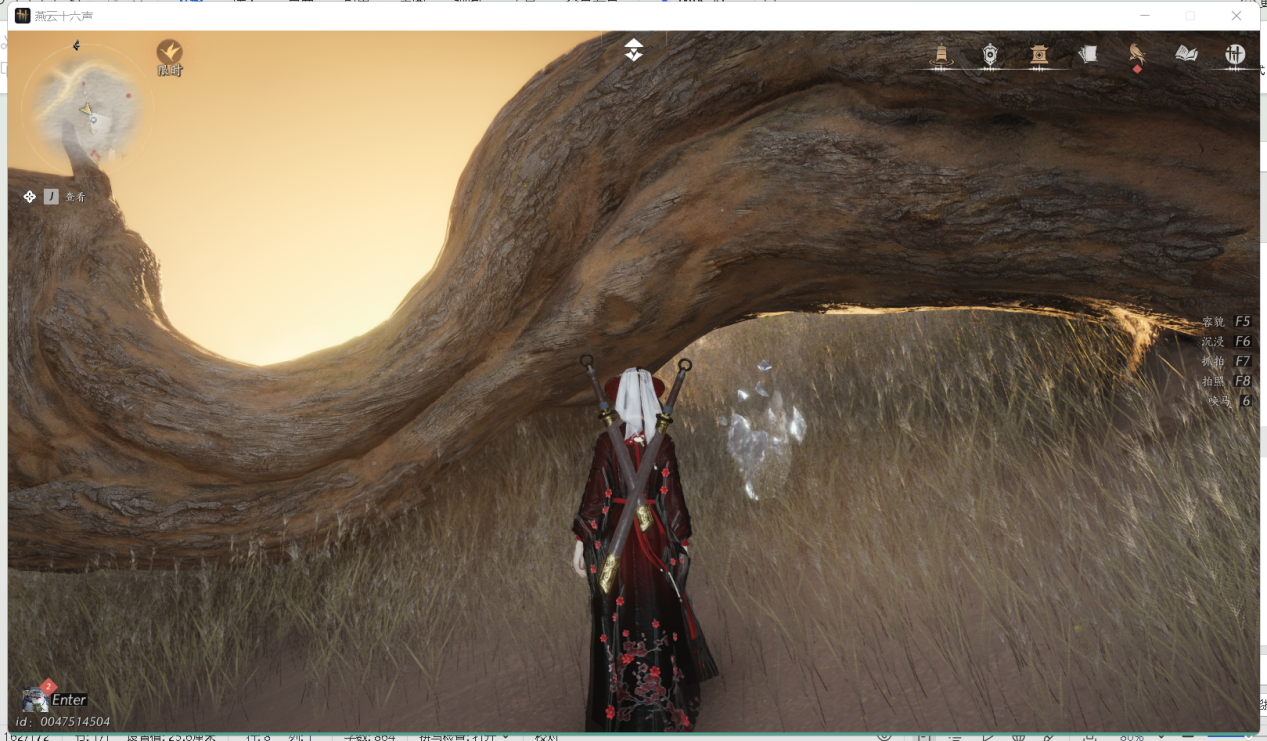Open the shrine pavilion icon
The image size is (1267, 741).
[1039, 55]
